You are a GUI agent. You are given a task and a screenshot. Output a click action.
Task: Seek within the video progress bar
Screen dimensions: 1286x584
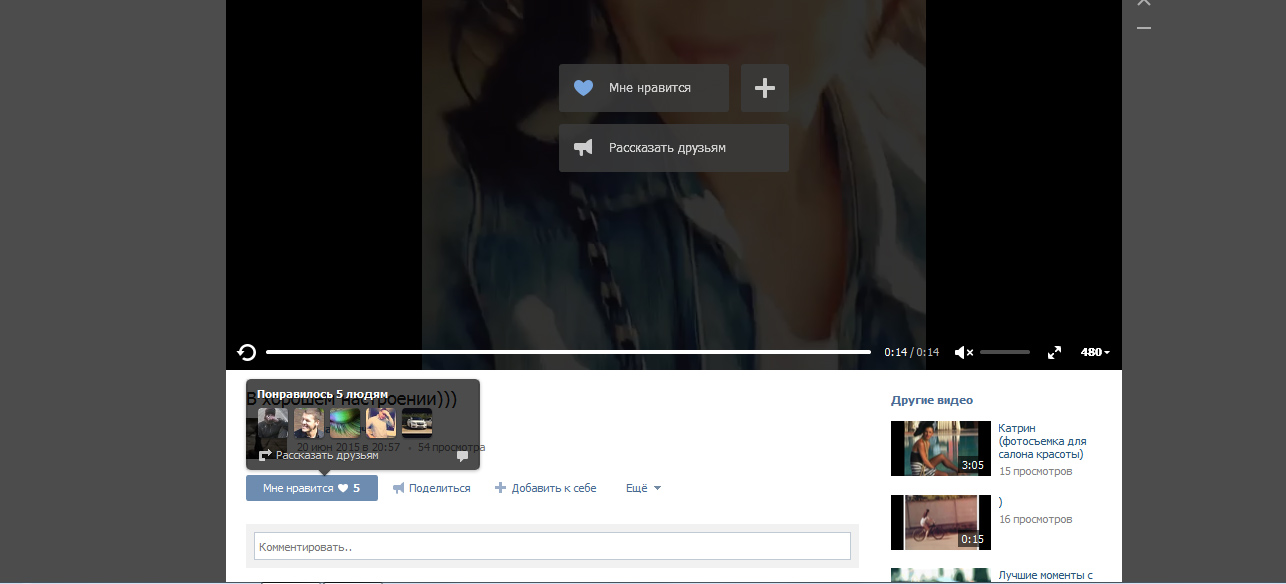[568, 352]
